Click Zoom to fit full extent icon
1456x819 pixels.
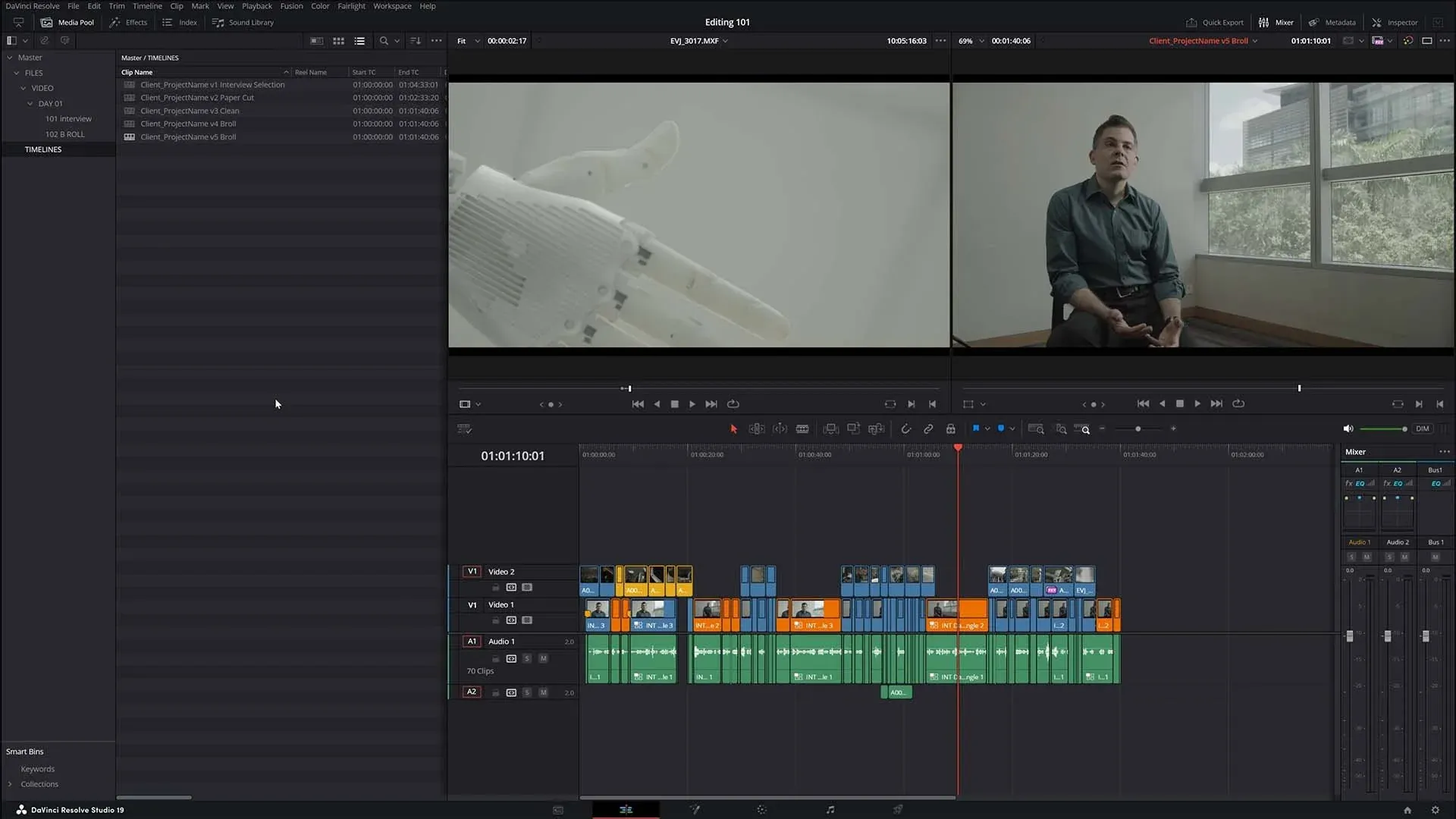point(1035,429)
